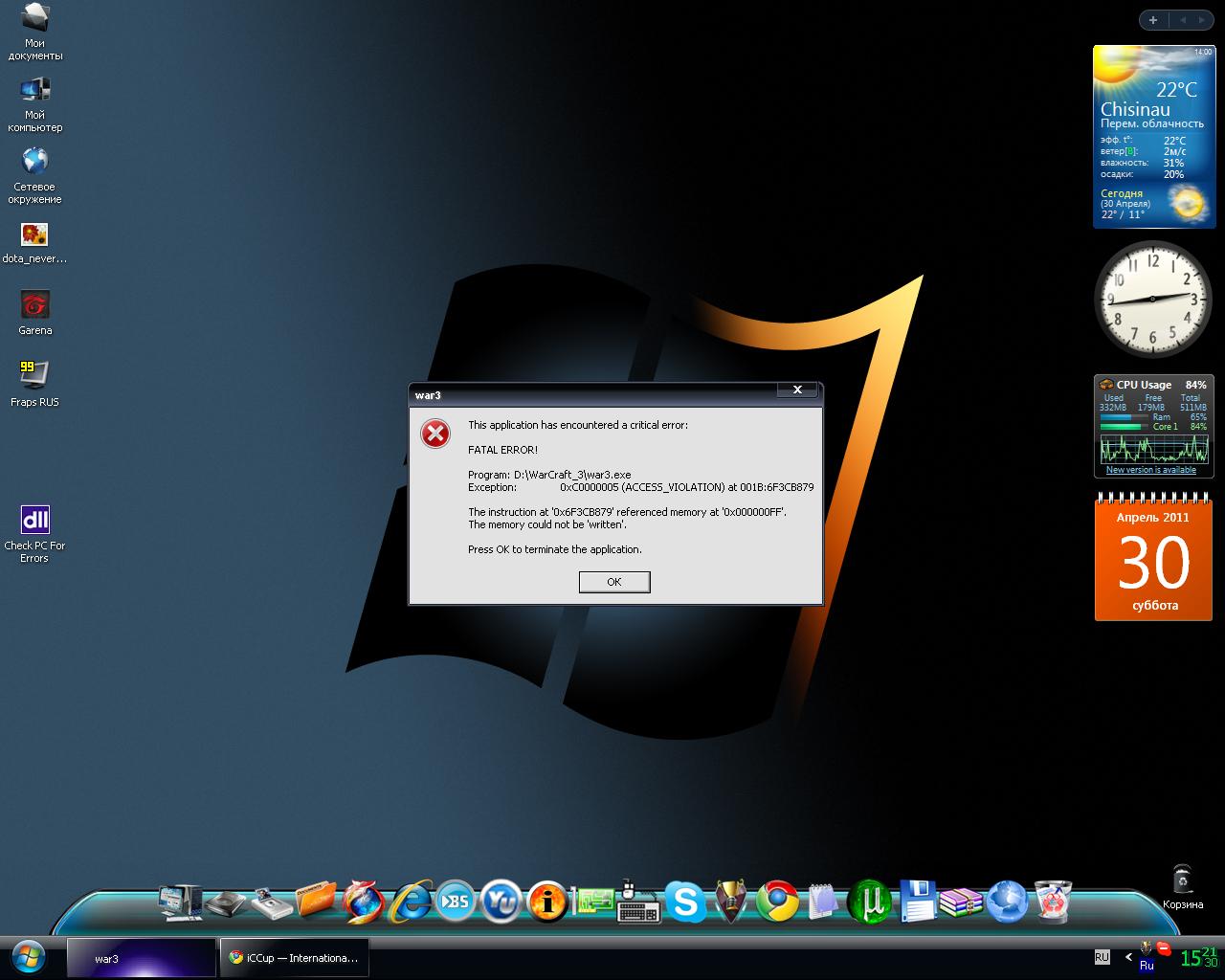Click 'Press OK to terminate the application.' text
Image resolution: width=1225 pixels, height=980 pixels.
click(x=555, y=549)
